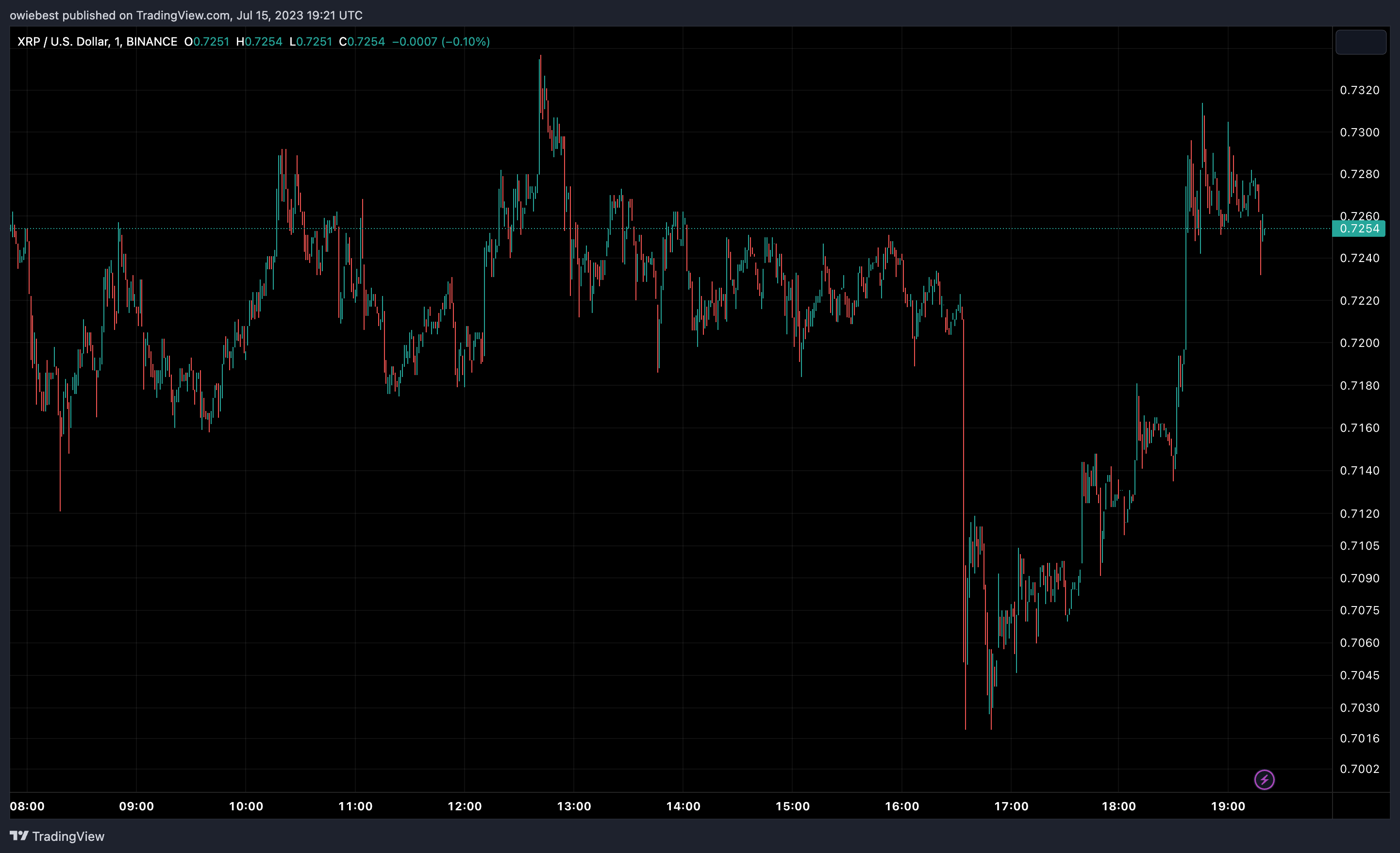The height and width of the screenshot is (853, 1400).
Task: Click the change value −0.0007 (−0.10%)
Action: [441, 41]
